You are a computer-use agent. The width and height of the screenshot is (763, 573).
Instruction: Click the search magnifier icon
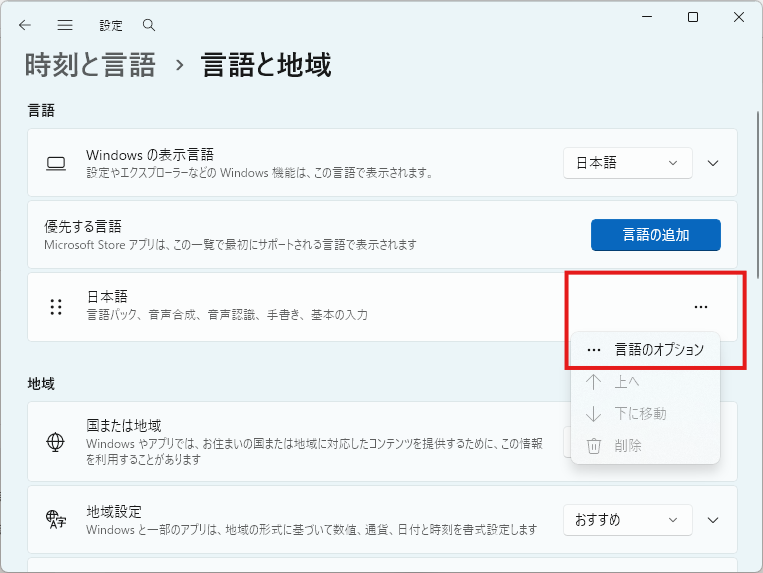pyautogui.click(x=149, y=25)
